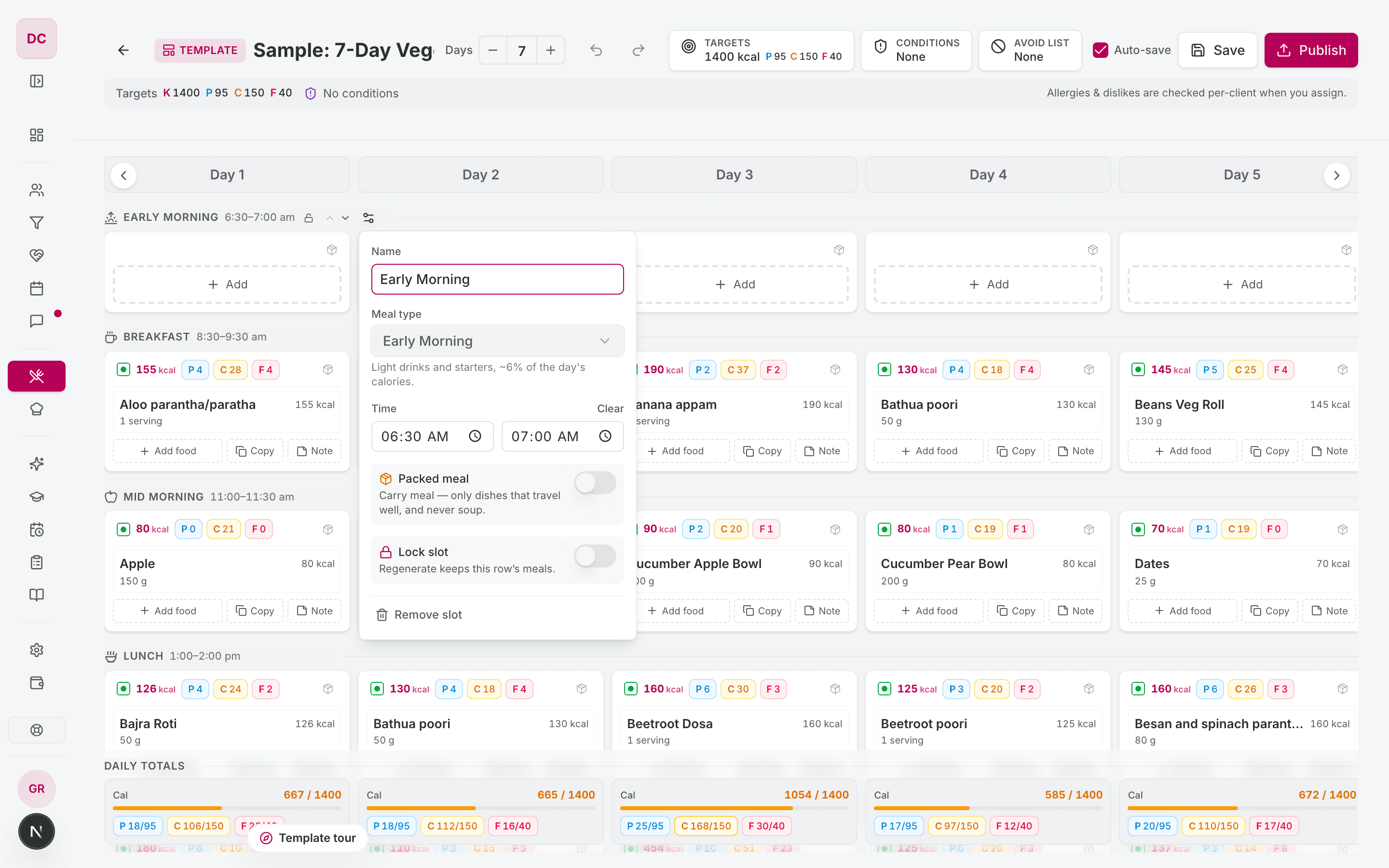1389x868 pixels.
Task: Move Early Morning slot up
Action: pos(329,217)
